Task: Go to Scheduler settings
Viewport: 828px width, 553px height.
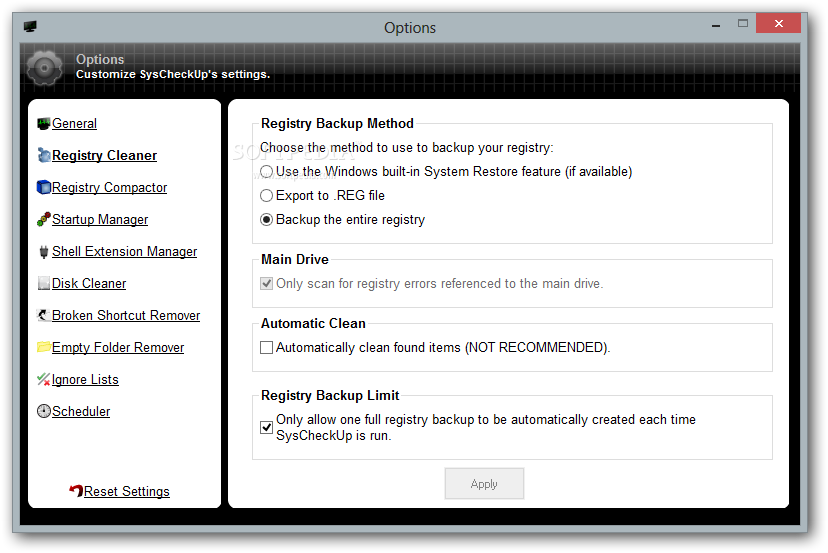Action: [81, 411]
